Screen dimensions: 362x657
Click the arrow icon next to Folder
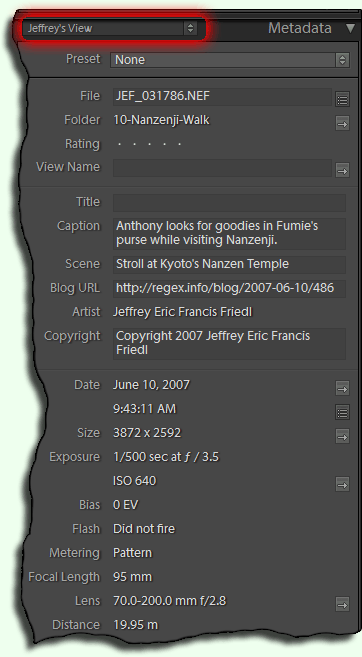(x=342, y=124)
